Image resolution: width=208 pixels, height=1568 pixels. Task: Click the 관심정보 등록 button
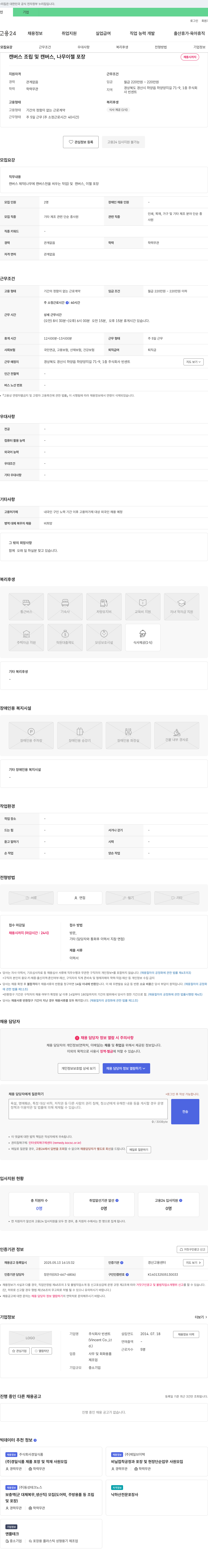coord(81,142)
